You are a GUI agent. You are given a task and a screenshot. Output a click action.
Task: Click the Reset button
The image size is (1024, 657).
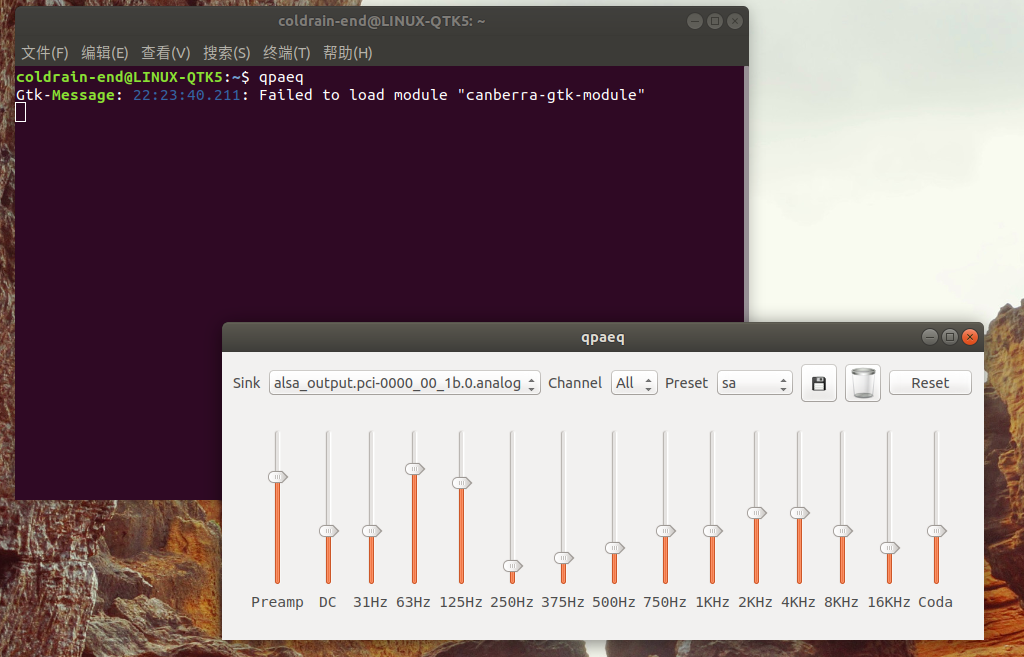point(930,382)
